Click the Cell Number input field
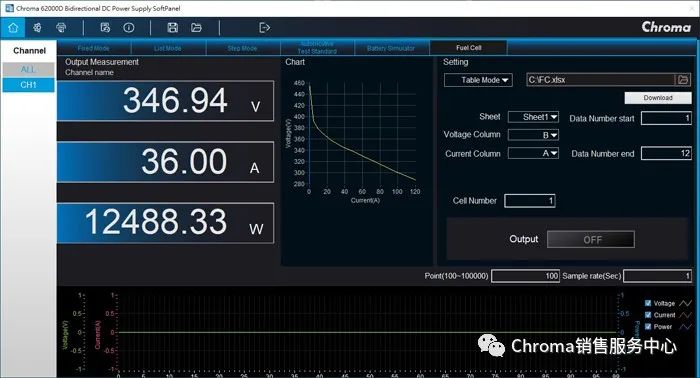 [529, 201]
